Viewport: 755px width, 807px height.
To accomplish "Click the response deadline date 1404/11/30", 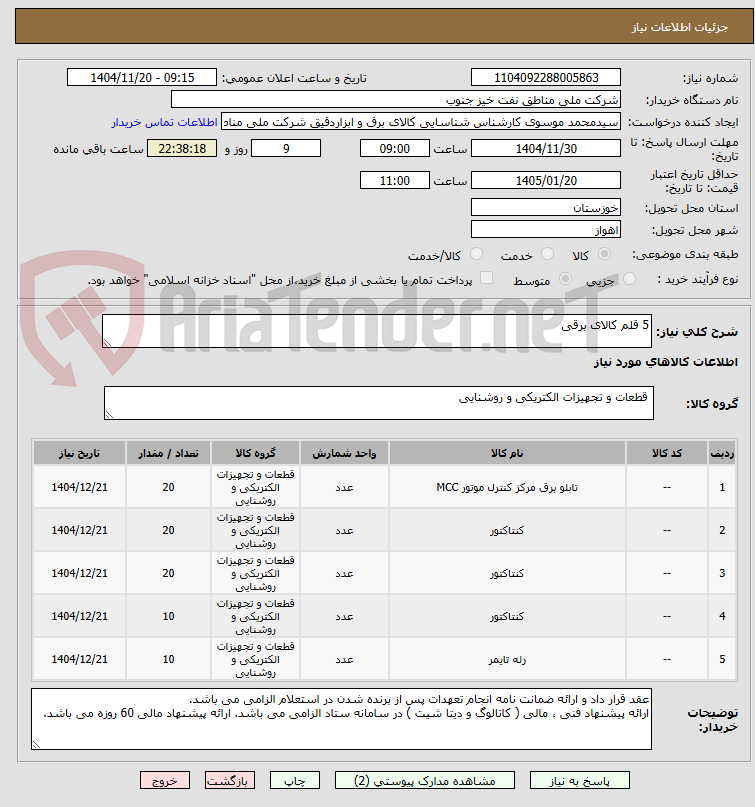I will 546,149.
